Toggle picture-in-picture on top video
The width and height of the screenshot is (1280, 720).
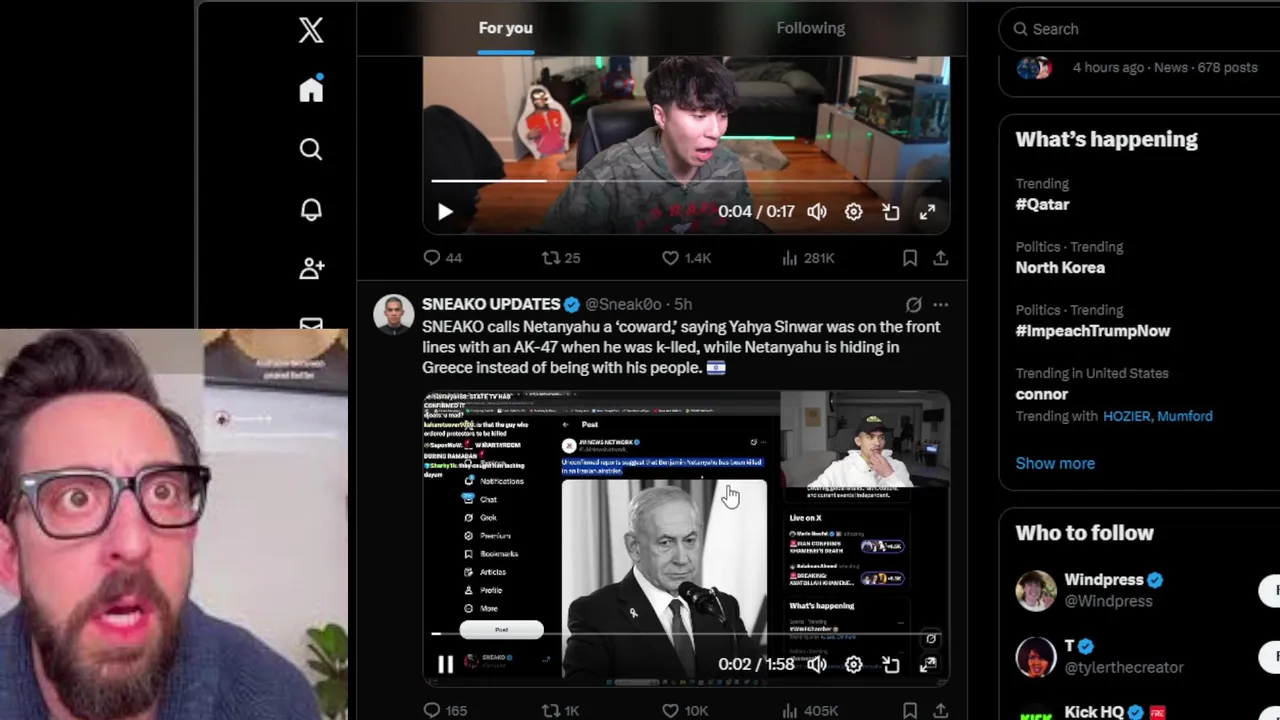point(891,212)
